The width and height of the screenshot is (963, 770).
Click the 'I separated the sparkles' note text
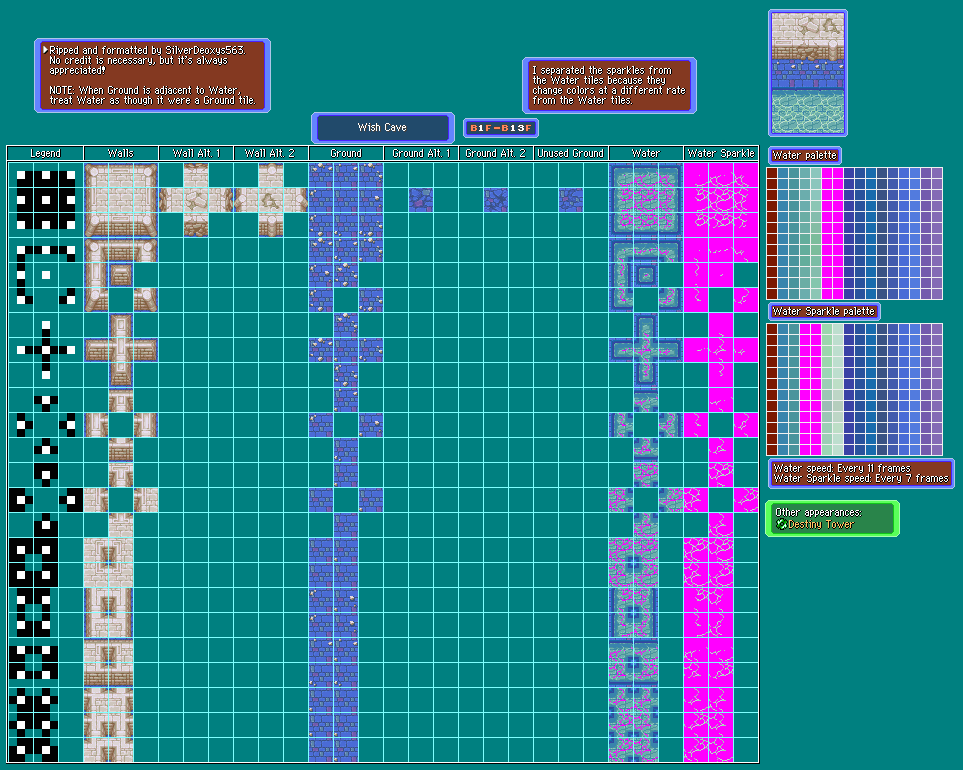(x=609, y=85)
